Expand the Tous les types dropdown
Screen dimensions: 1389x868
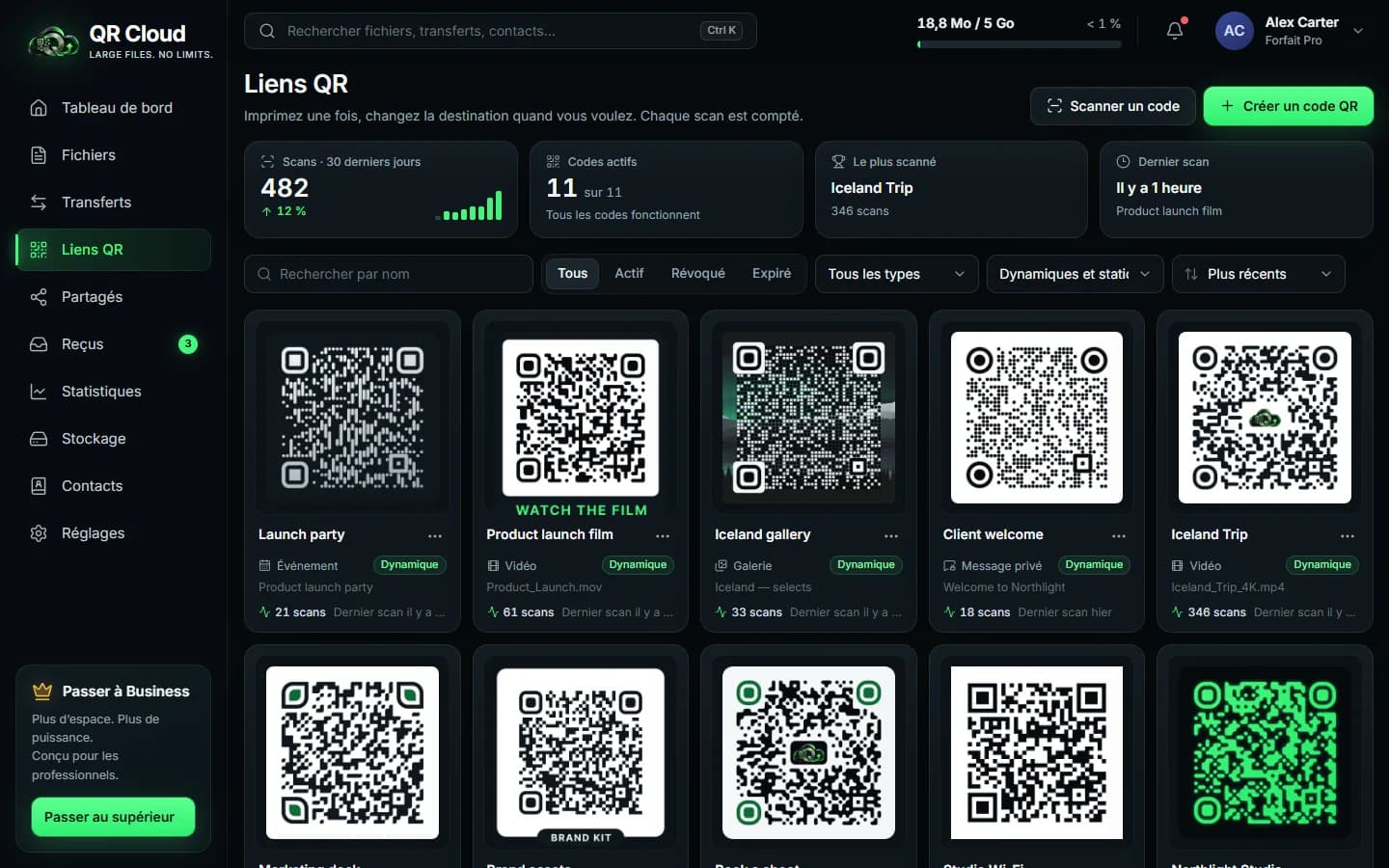pos(896,274)
